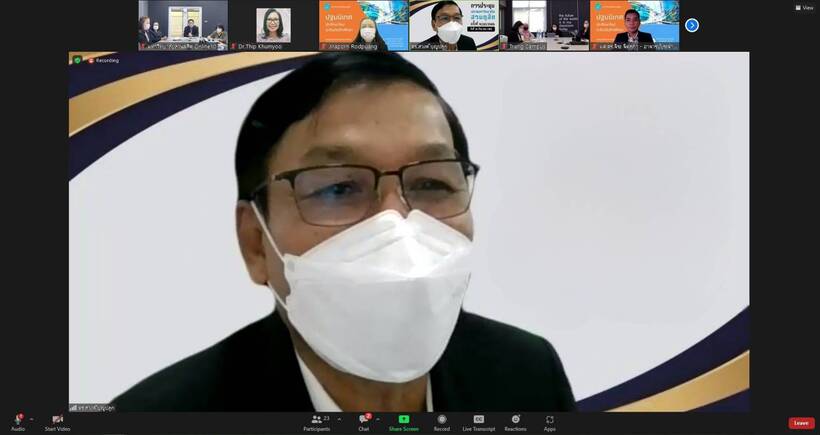Select the meeting-room thumbnail labeled Online10
The width and height of the screenshot is (820, 435).
point(183,25)
